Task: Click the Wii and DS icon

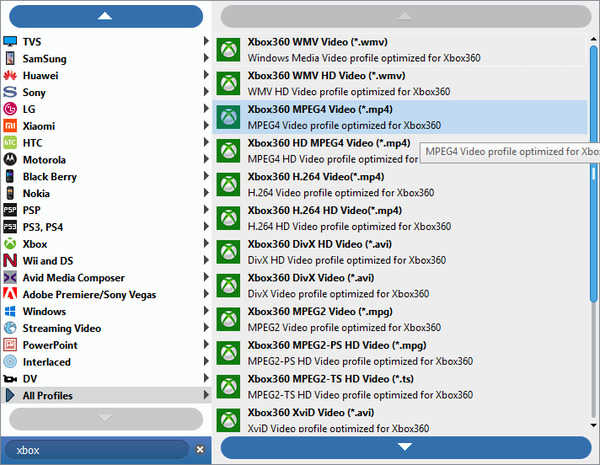Action: [10, 260]
